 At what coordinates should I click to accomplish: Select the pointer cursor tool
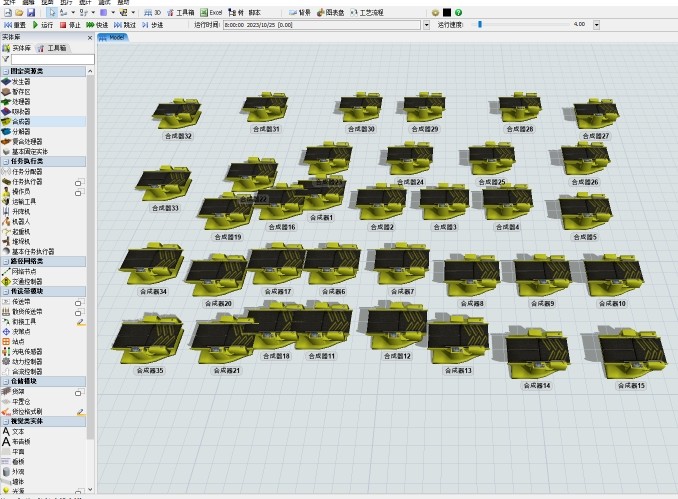(x=52, y=13)
